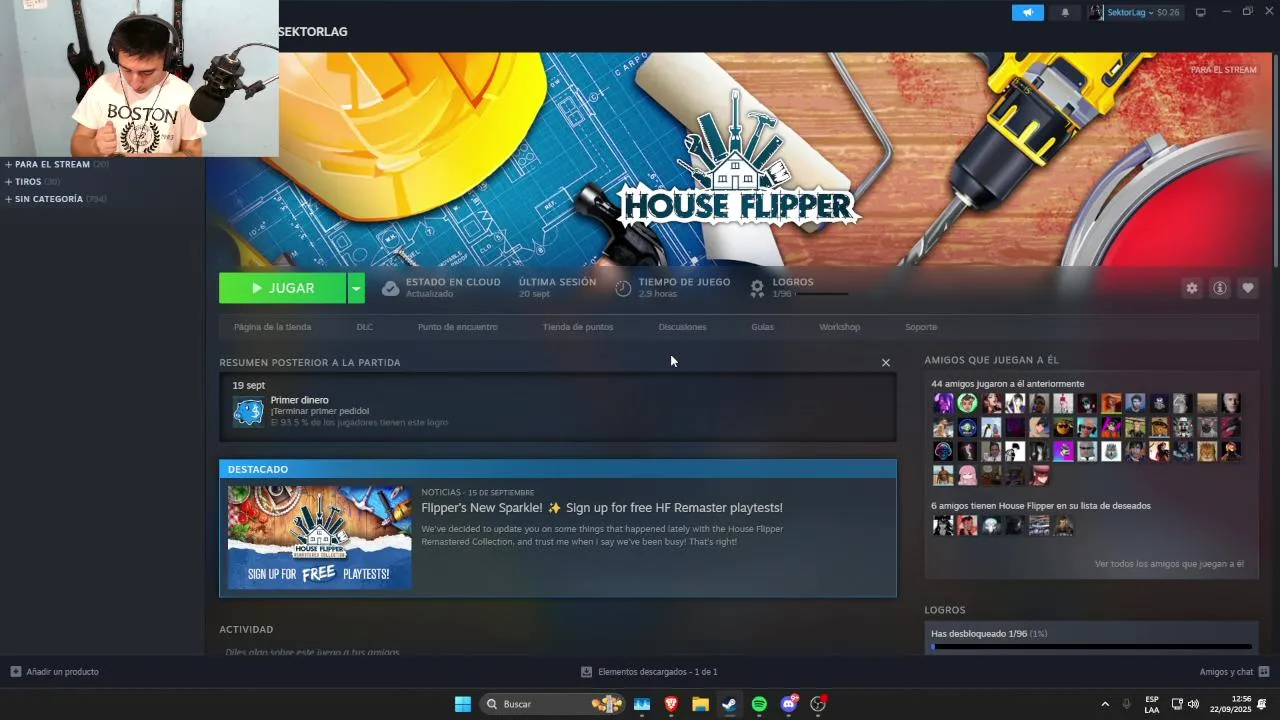Open SektorLag account dropdown menu
This screenshot has height=720, width=1280.
tap(1135, 12)
